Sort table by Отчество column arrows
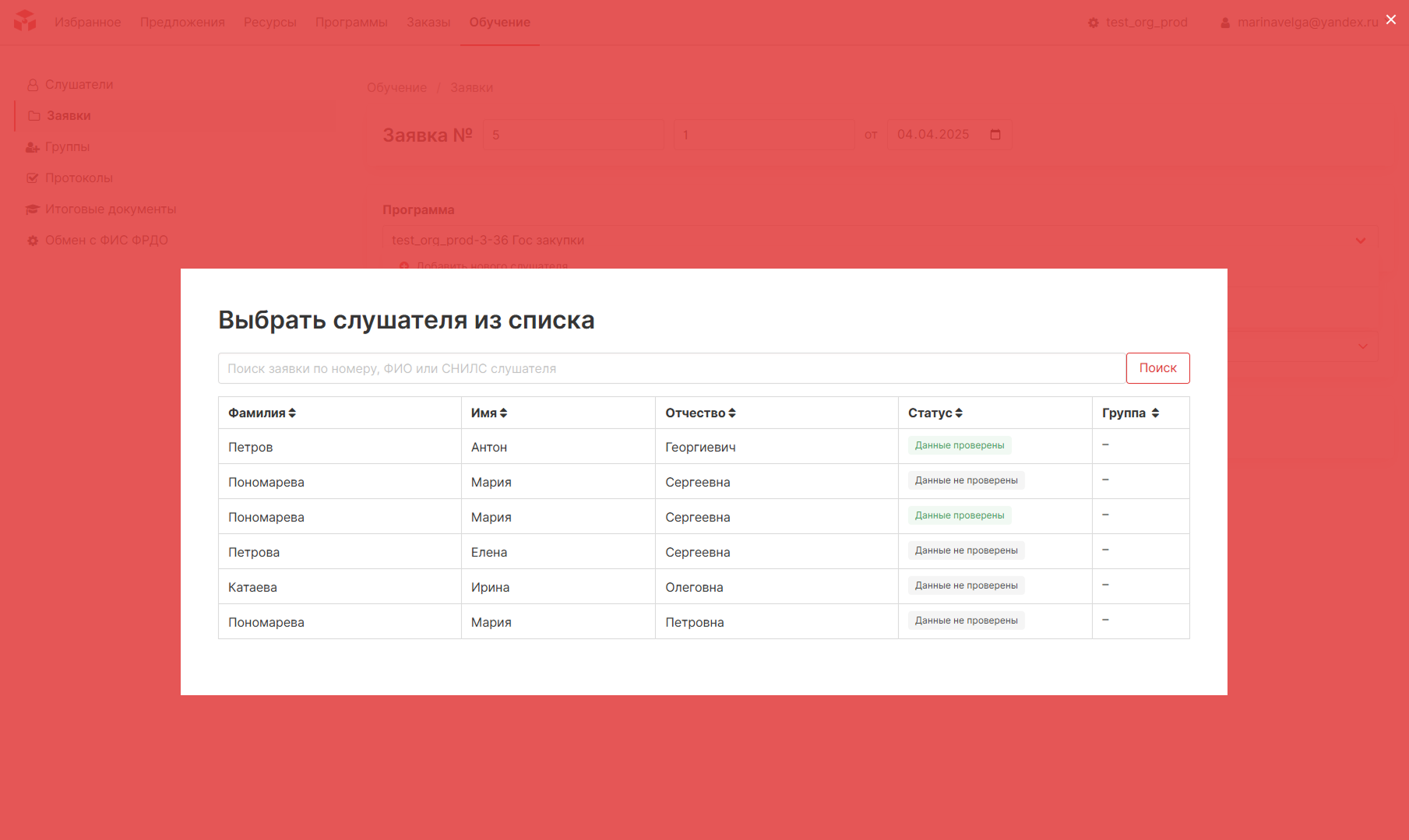 [732, 413]
